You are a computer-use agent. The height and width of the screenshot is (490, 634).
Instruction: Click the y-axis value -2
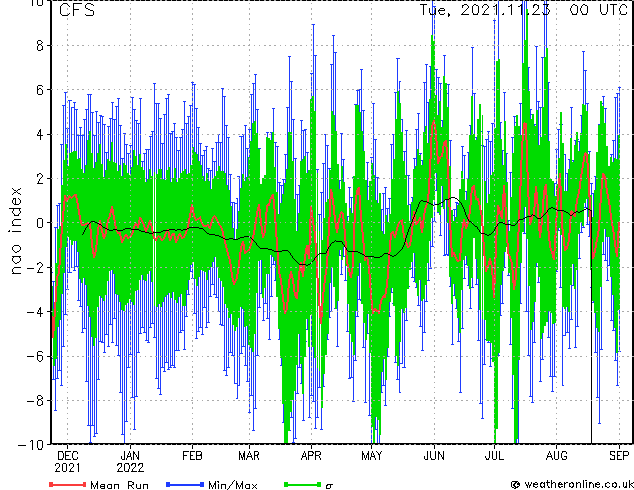pos(35,268)
